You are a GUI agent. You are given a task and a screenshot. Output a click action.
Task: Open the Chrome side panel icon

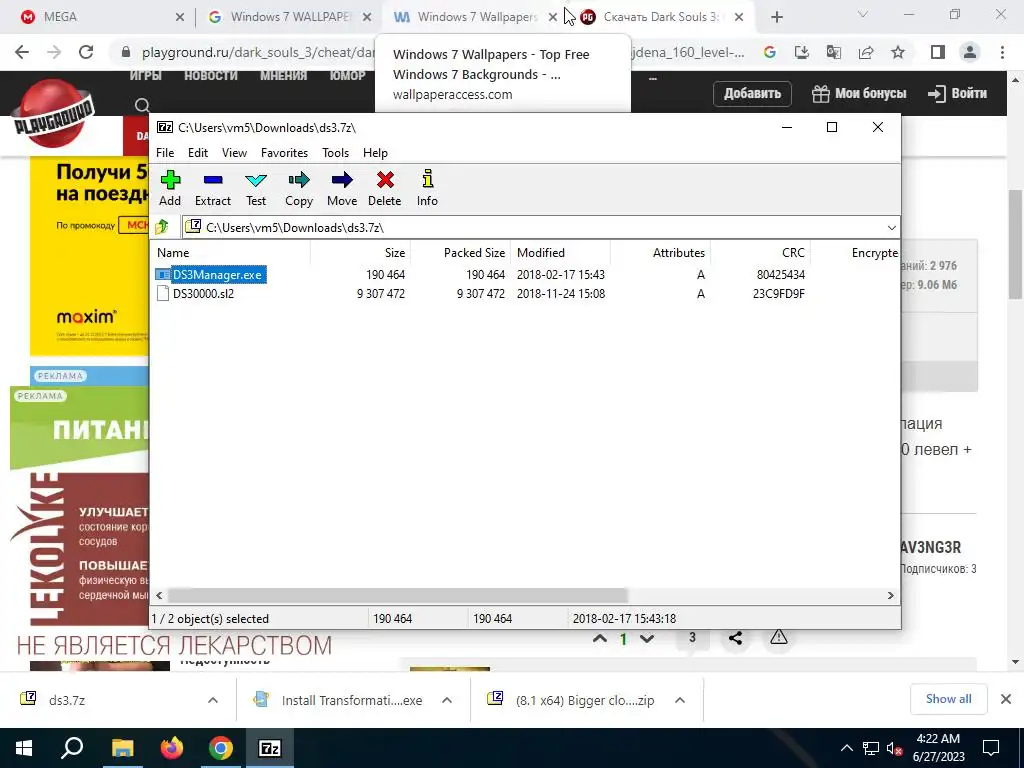click(x=938, y=52)
